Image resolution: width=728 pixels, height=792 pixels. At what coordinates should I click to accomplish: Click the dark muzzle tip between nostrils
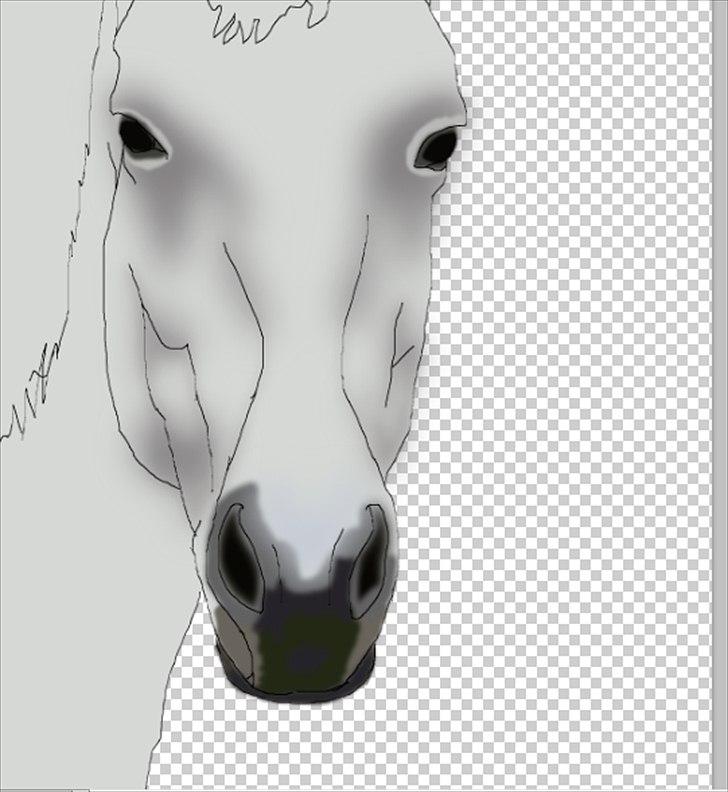coord(303,640)
